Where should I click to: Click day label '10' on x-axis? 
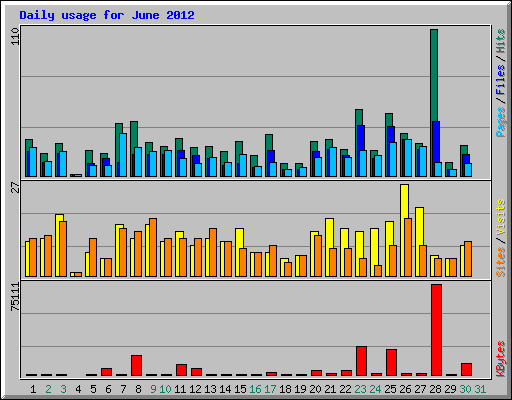coord(165,389)
